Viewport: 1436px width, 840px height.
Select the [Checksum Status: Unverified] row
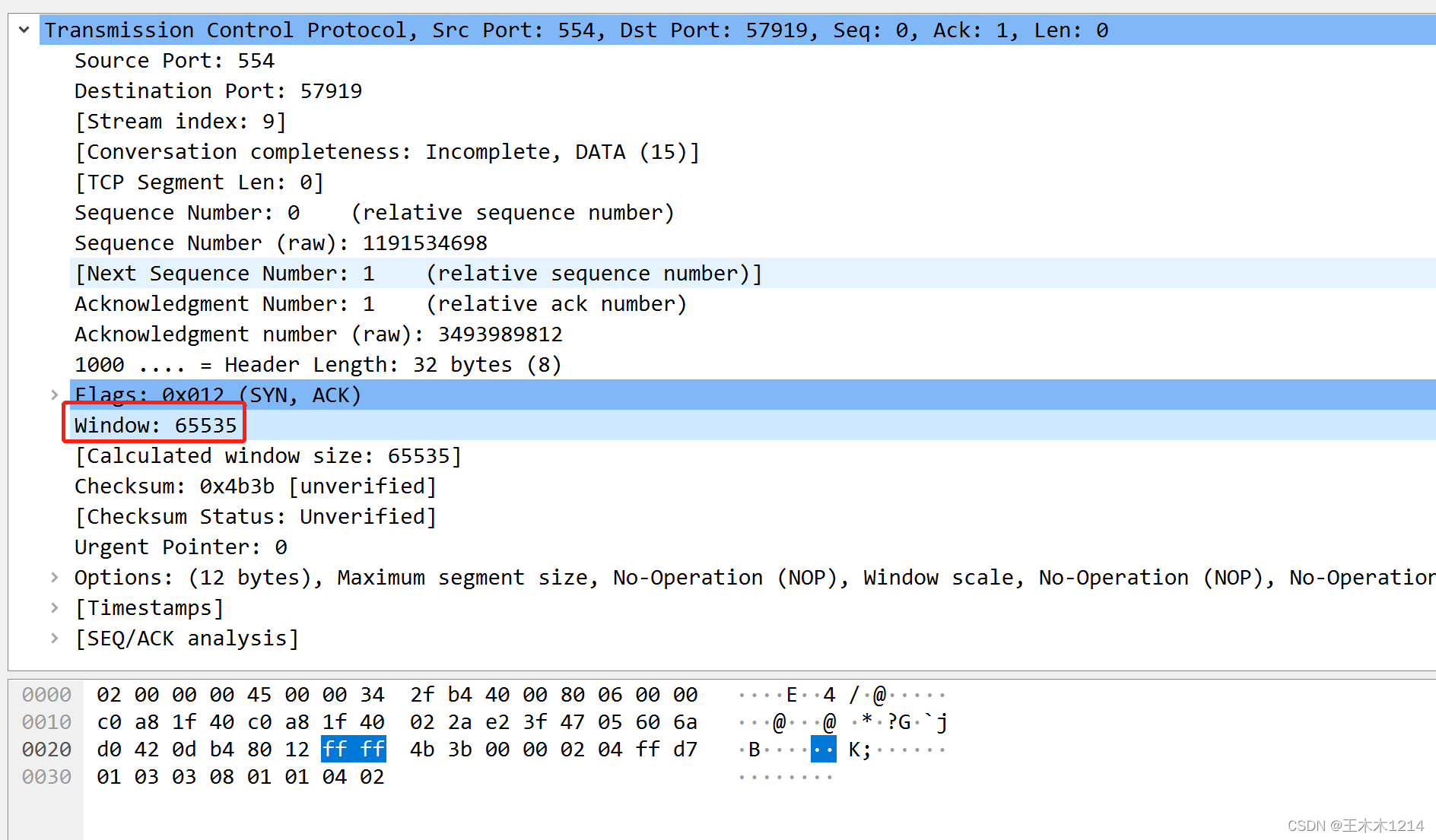point(753,516)
